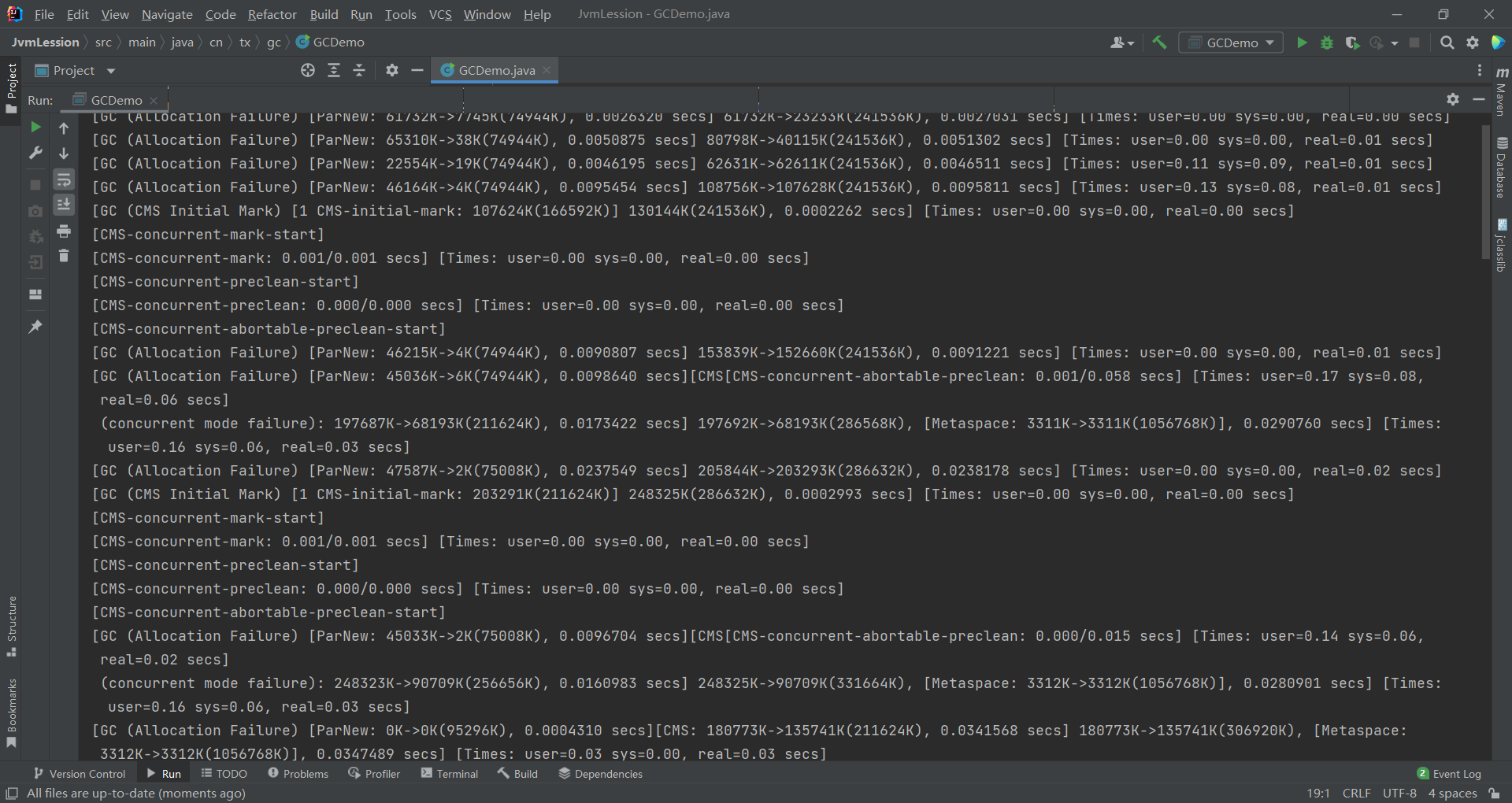Click the 19:1 caret position indicator
The height and width of the screenshot is (803, 1512).
1318,793
